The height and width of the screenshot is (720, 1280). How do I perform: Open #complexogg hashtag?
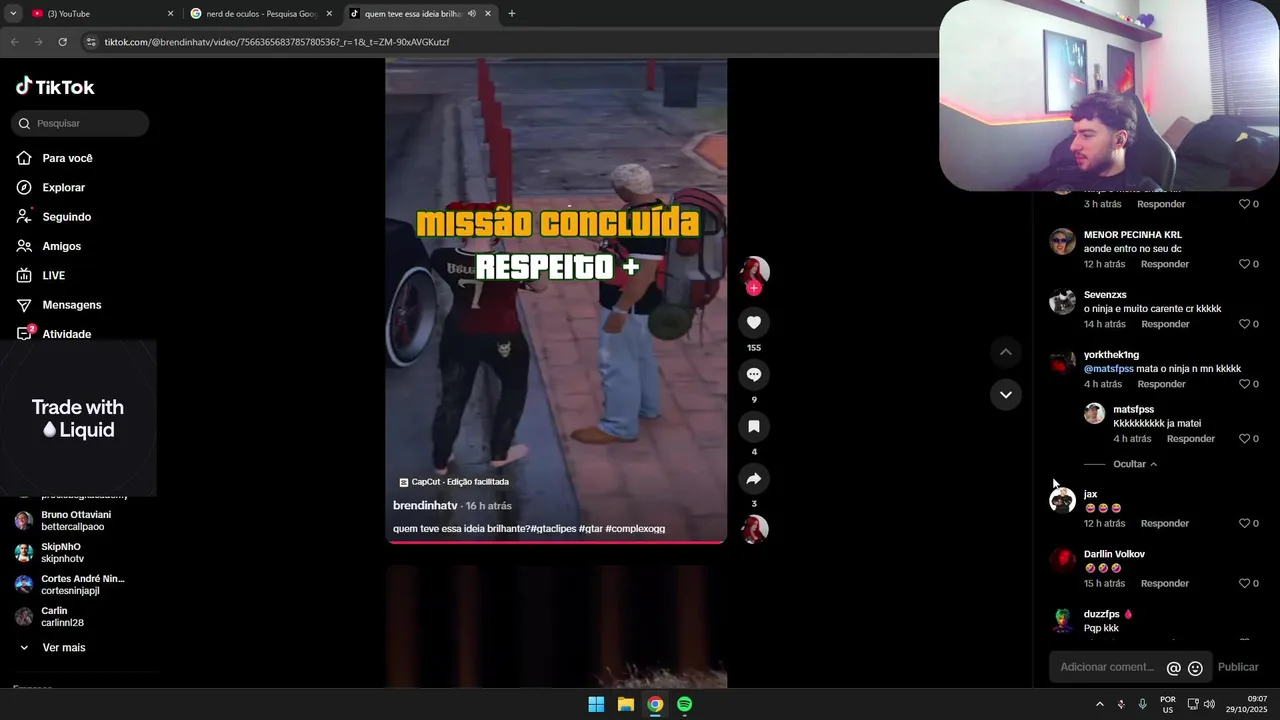(x=635, y=529)
